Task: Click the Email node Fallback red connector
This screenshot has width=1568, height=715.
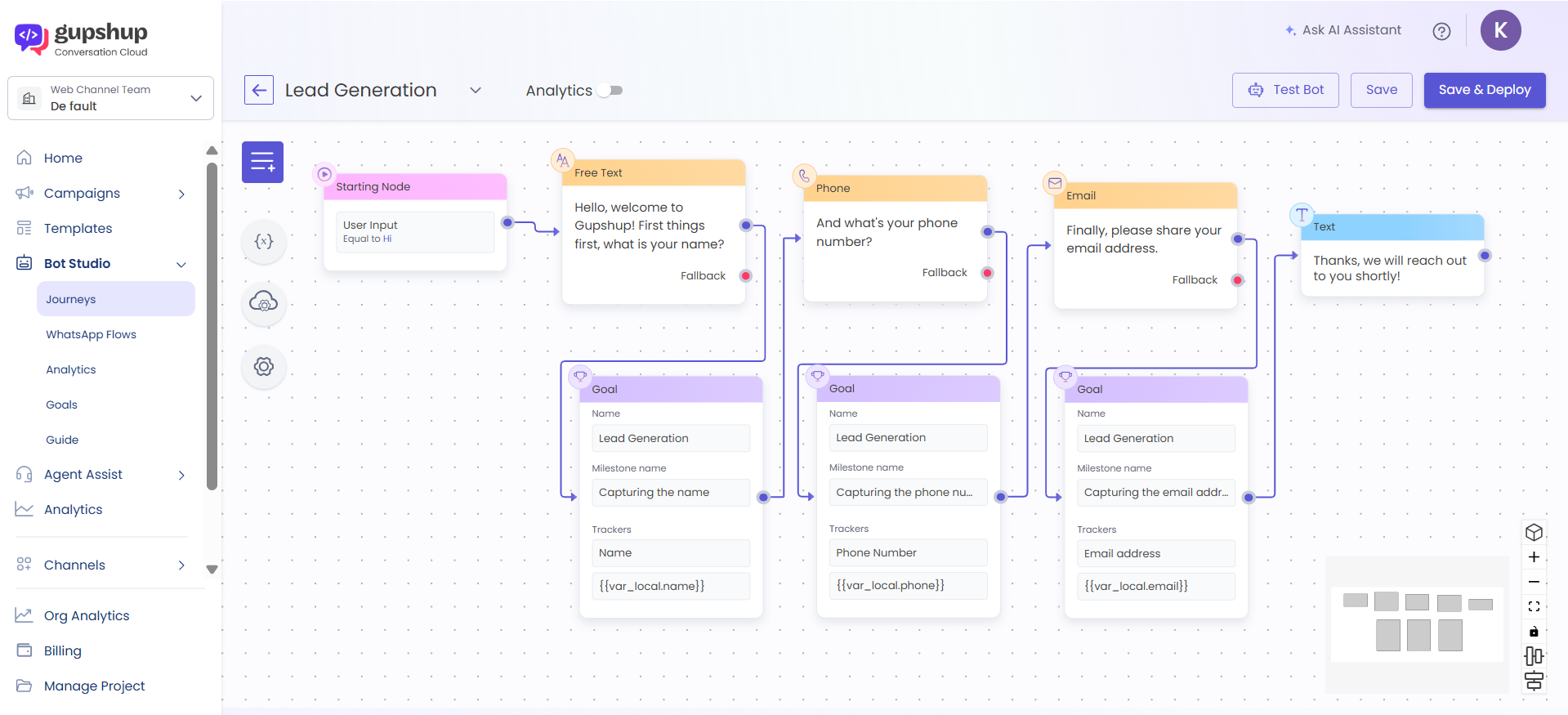Action: [x=1237, y=280]
